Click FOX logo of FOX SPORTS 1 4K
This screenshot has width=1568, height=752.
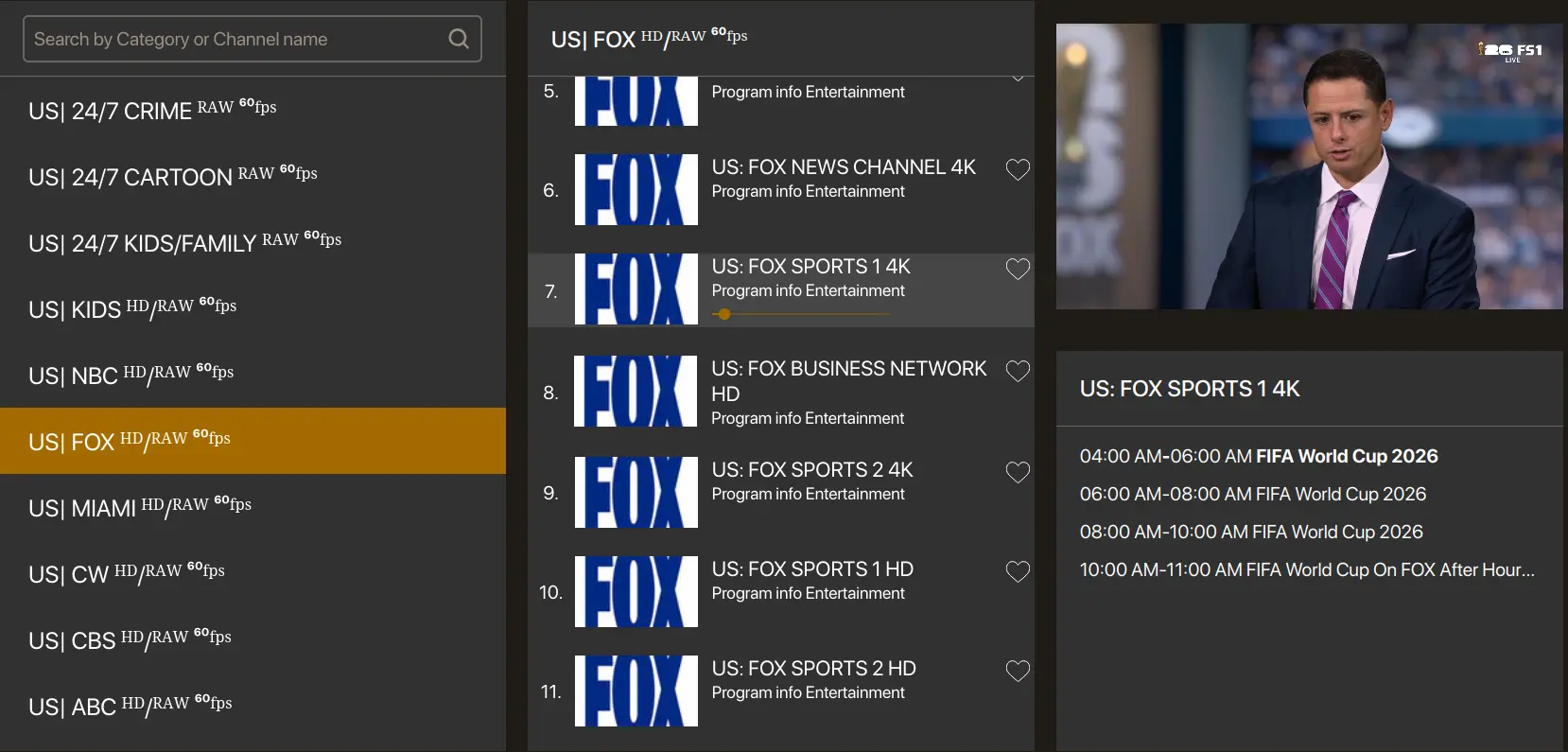[636, 289]
